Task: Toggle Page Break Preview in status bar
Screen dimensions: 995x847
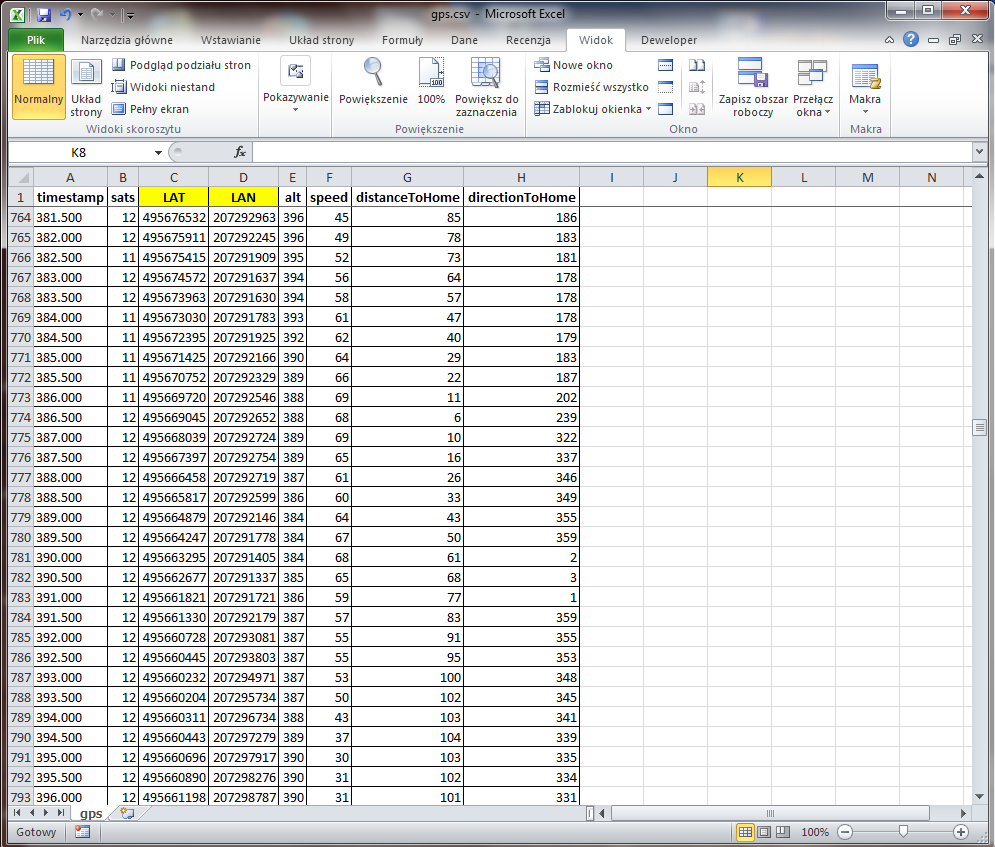Action: click(783, 832)
